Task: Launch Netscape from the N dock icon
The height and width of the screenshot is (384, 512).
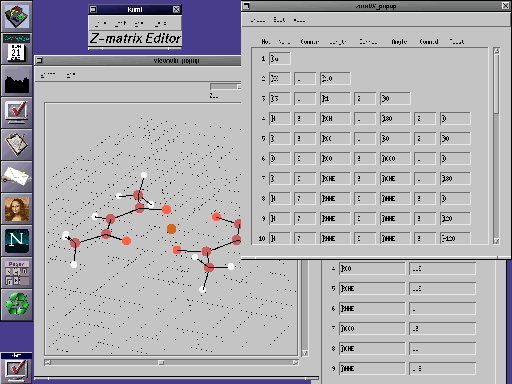Action: [x=17, y=240]
